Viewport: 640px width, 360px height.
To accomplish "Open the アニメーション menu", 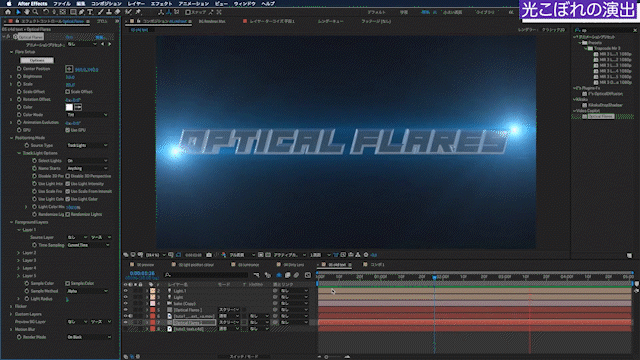I will pyautogui.click(x=193, y=3).
